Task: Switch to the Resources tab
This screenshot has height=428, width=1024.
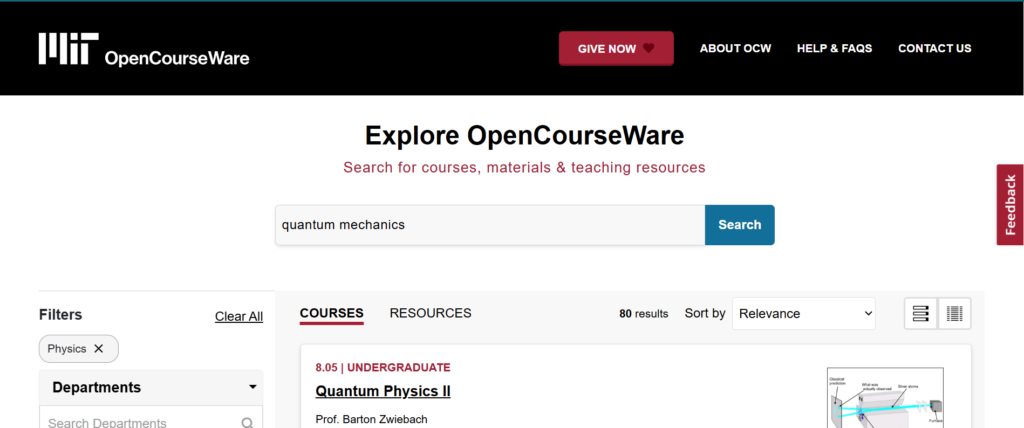Action: point(430,313)
